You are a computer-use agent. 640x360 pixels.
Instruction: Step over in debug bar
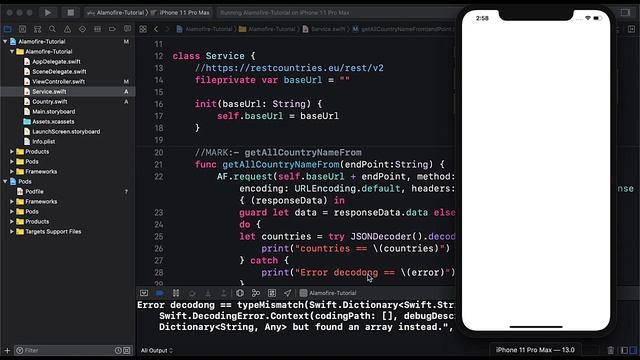click(192, 293)
